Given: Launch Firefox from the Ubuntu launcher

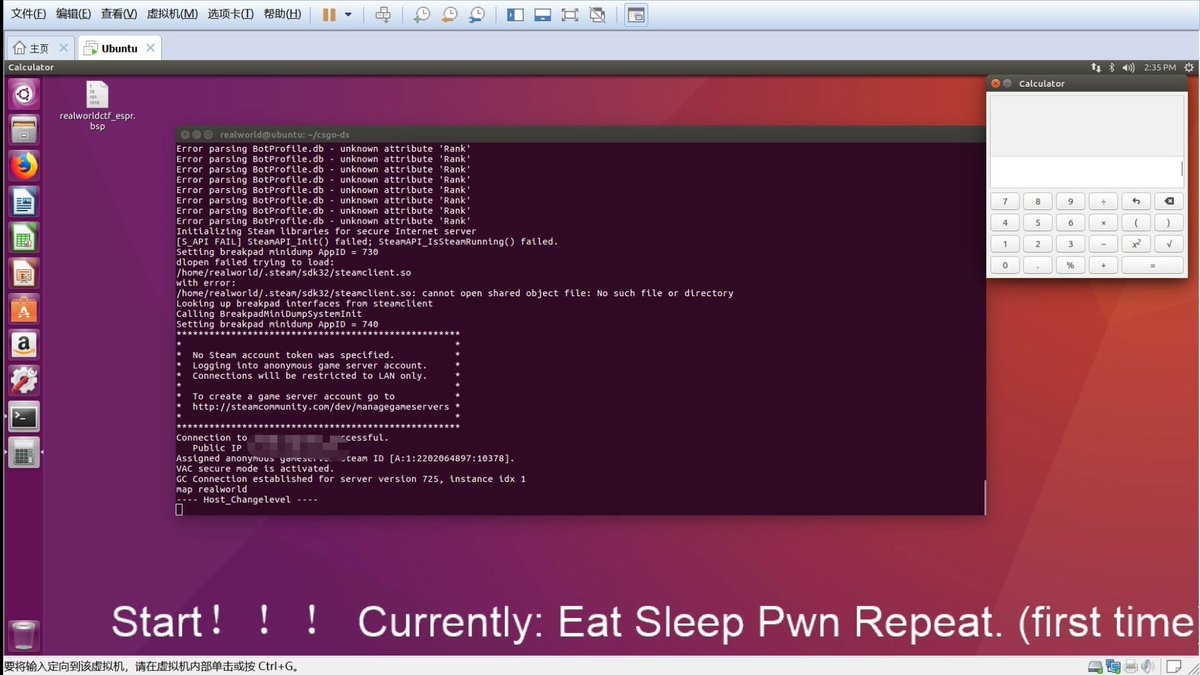Looking at the screenshot, I should (x=24, y=165).
